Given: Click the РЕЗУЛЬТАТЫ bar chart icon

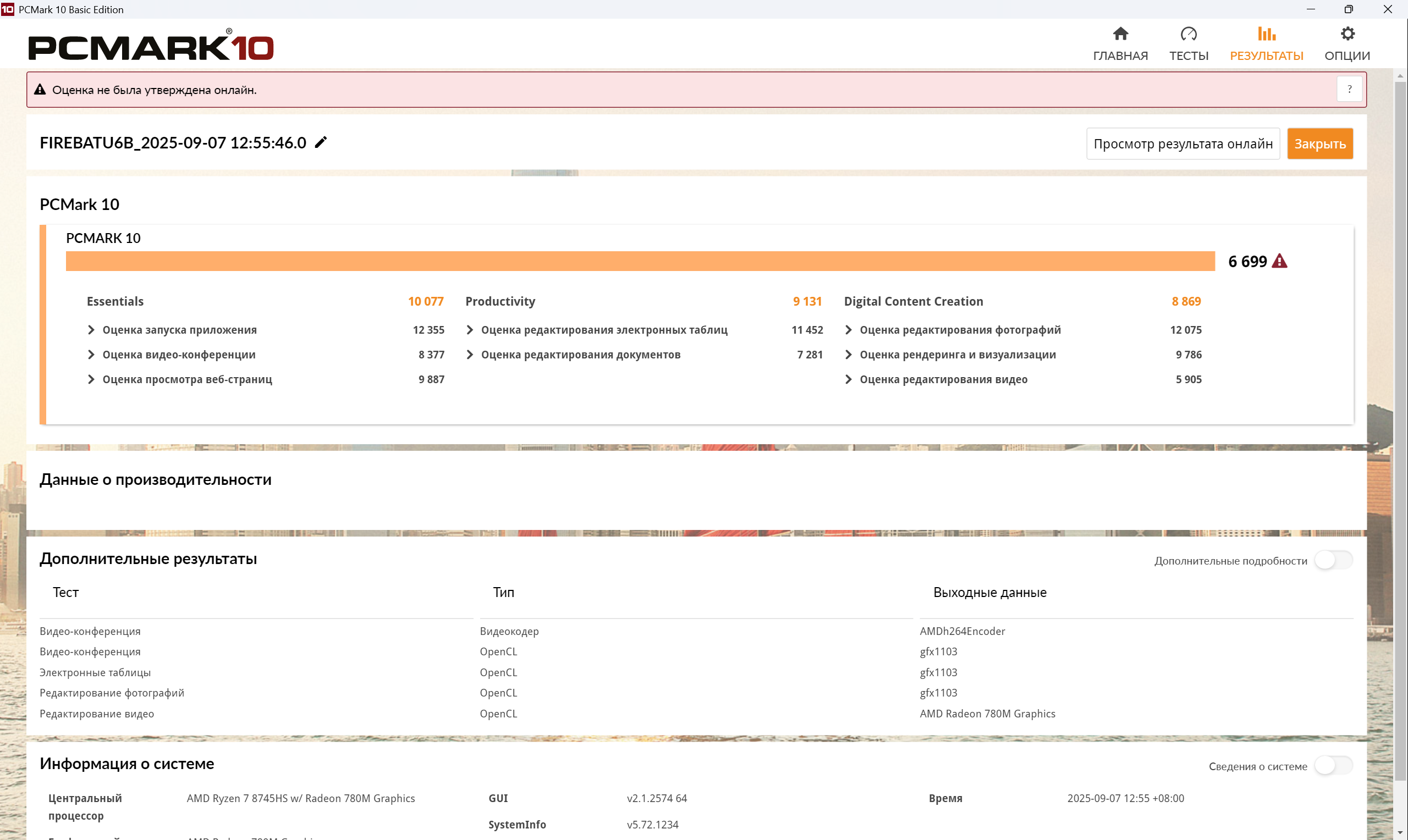Looking at the screenshot, I should pyautogui.click(x=1266, y=34).
